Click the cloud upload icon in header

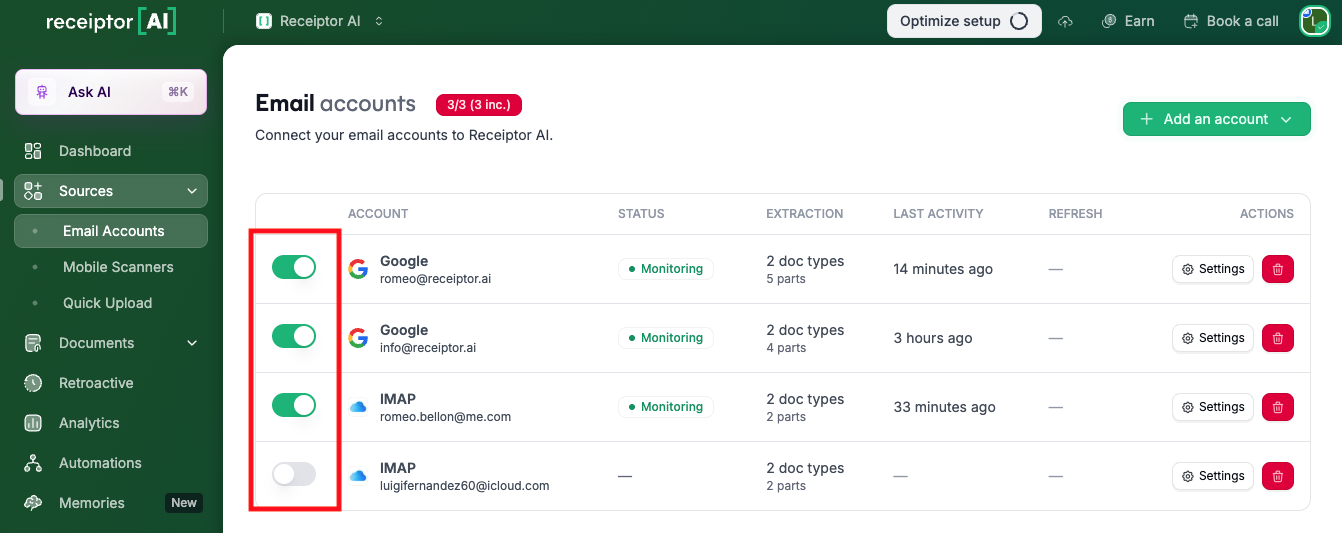point(1066,21)
